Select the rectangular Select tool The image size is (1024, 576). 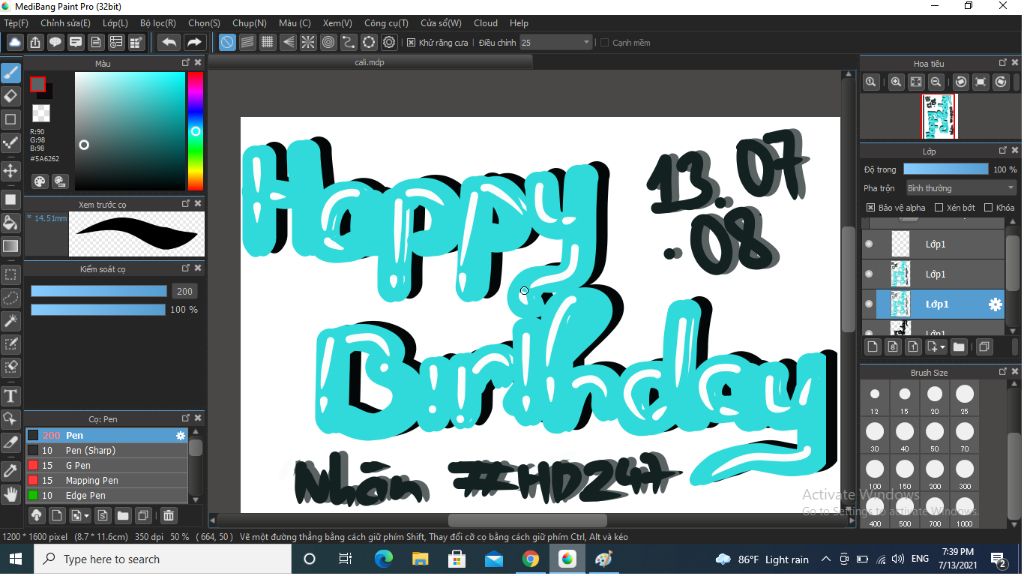click(10, 274)
